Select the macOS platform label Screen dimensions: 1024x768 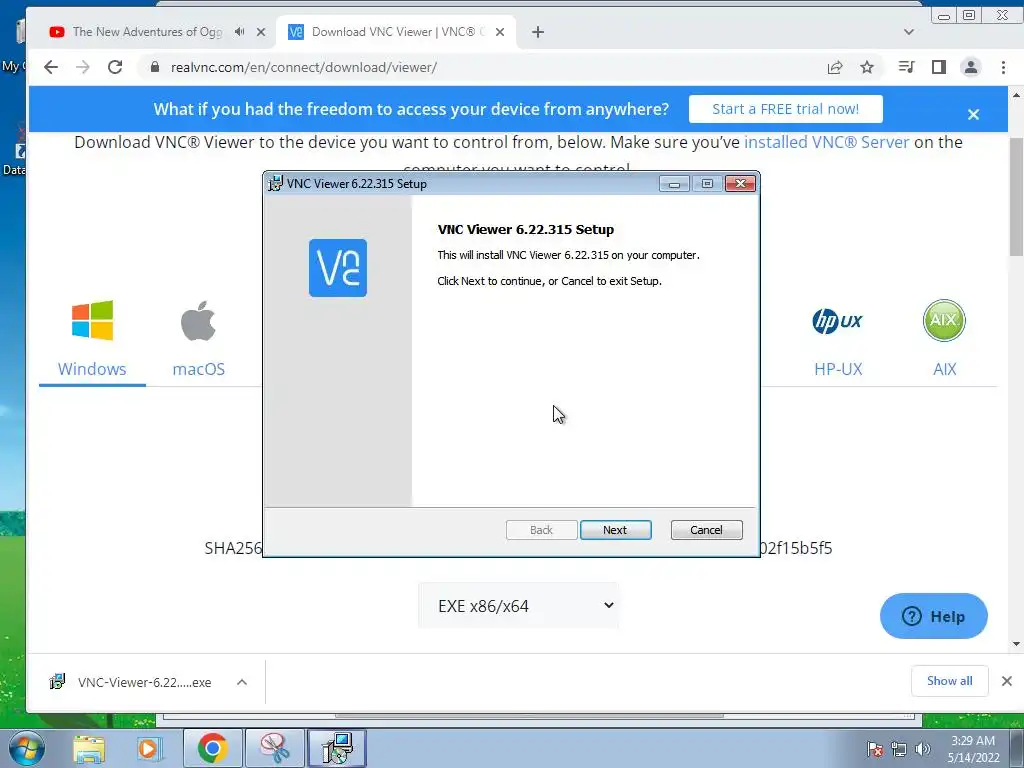point(199,369)
